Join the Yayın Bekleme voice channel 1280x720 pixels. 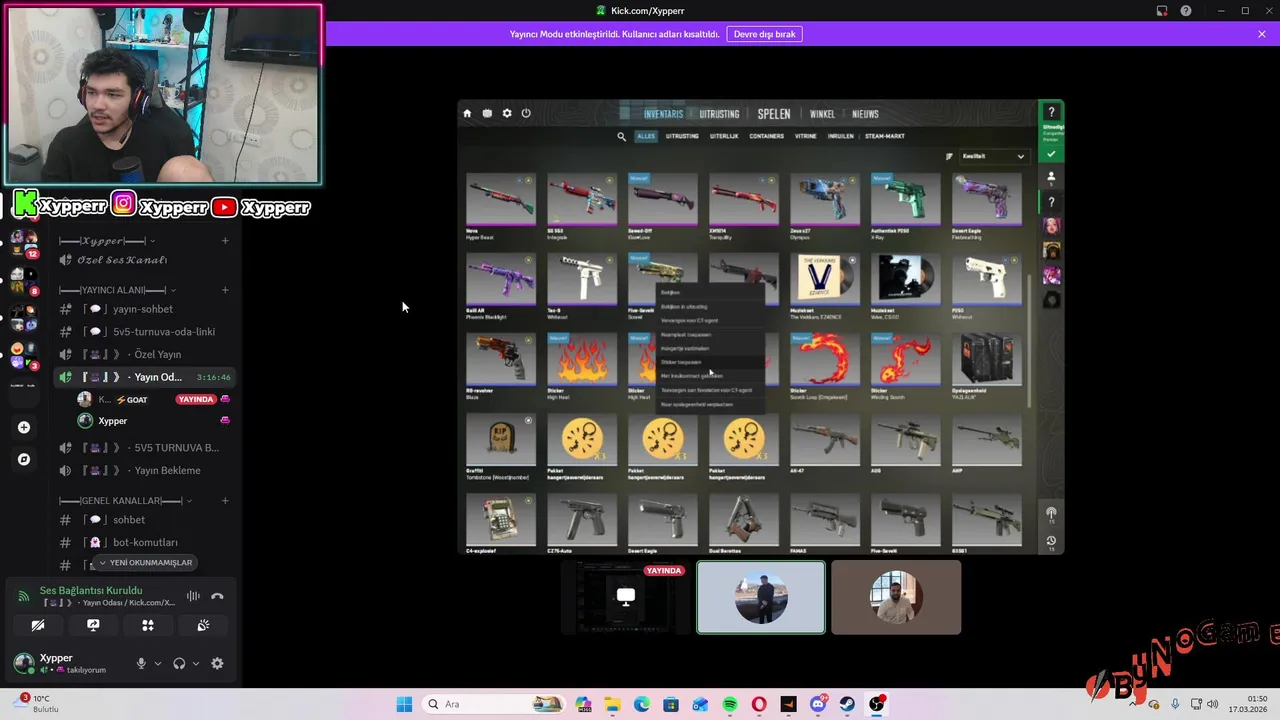point(146,470)
